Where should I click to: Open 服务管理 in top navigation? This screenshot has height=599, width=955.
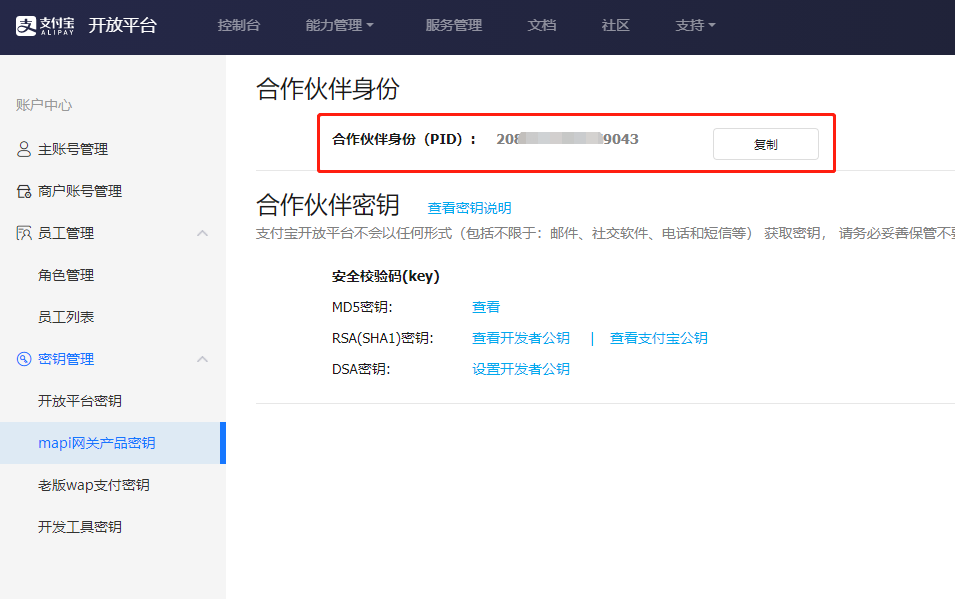[453, 26]
